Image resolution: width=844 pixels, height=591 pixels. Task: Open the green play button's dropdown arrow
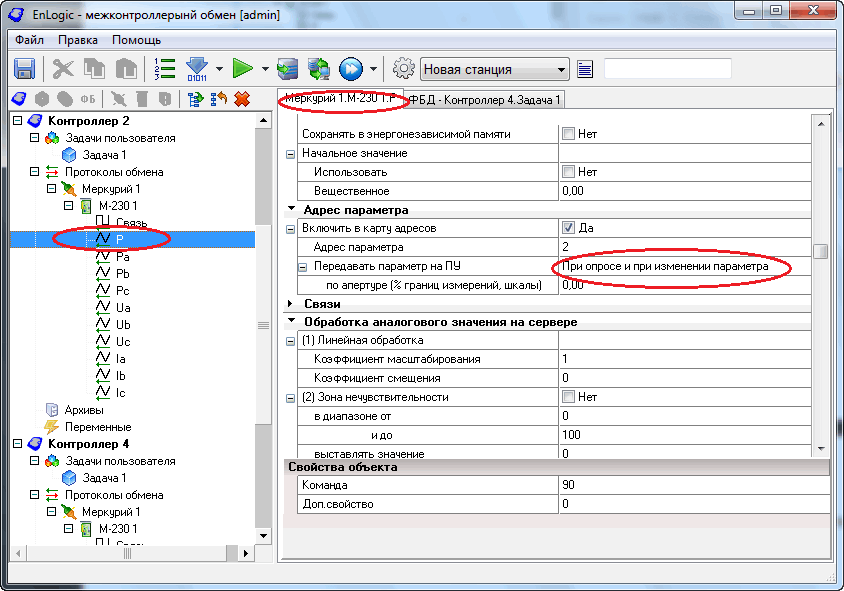click(x=265, y=69)
